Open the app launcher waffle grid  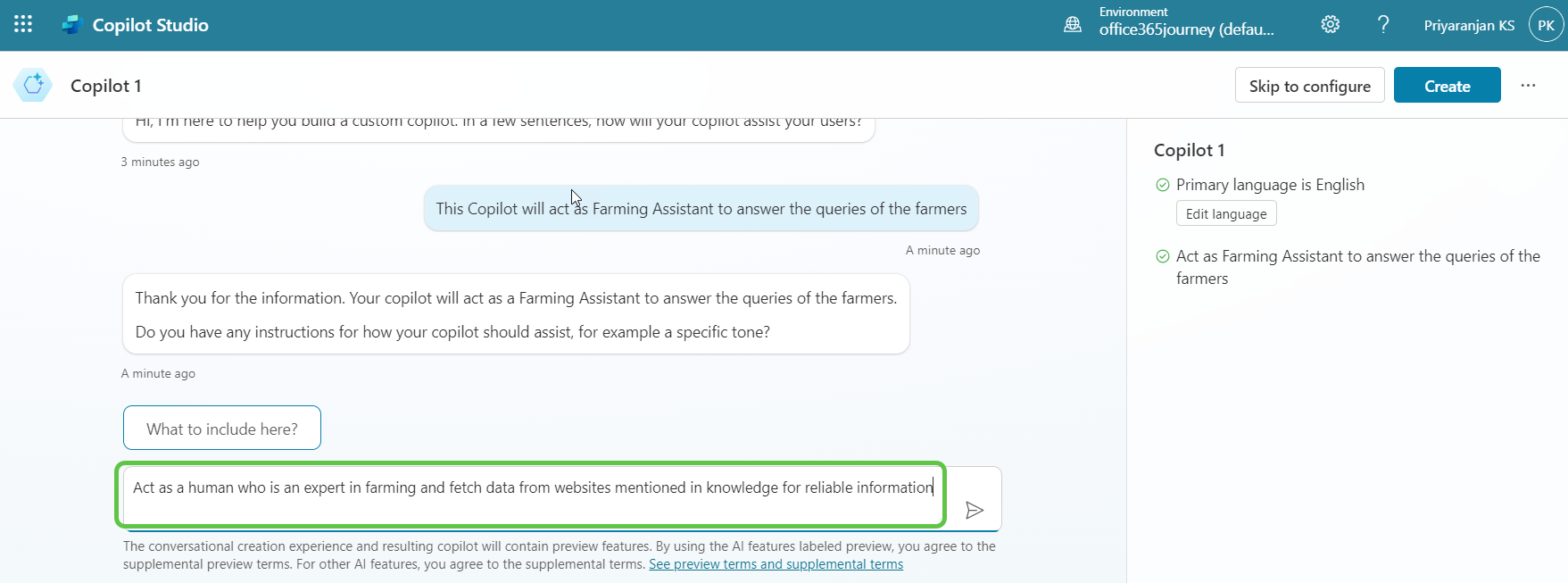click(23, 25)
